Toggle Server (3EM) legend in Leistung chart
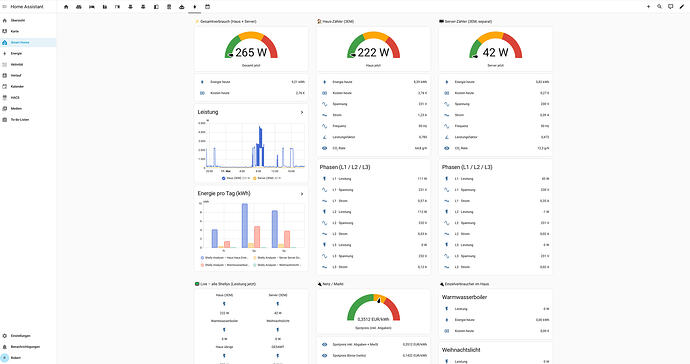 pyautogui.click(x=267, y=178)
